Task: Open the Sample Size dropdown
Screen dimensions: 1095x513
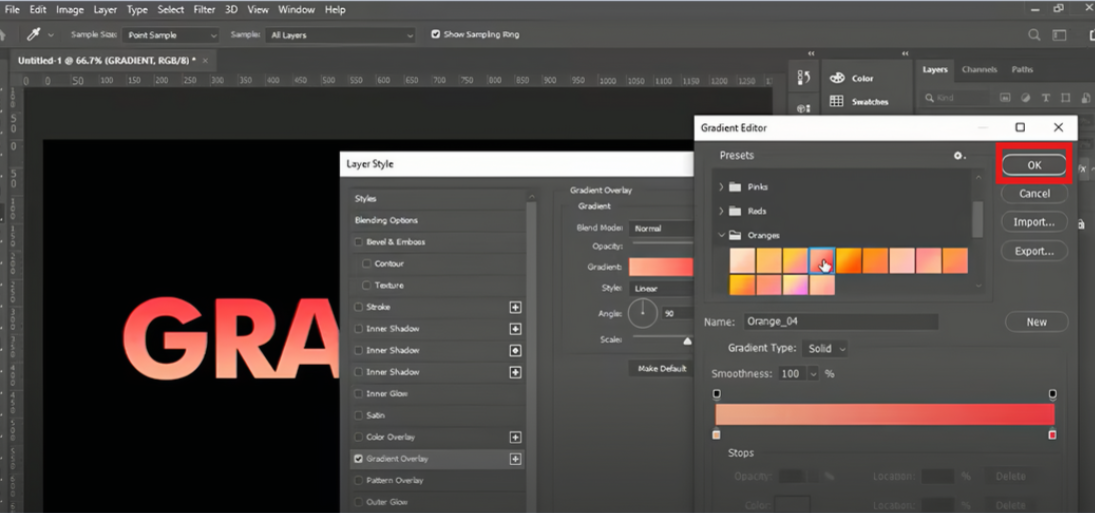Action: [171, 35]
